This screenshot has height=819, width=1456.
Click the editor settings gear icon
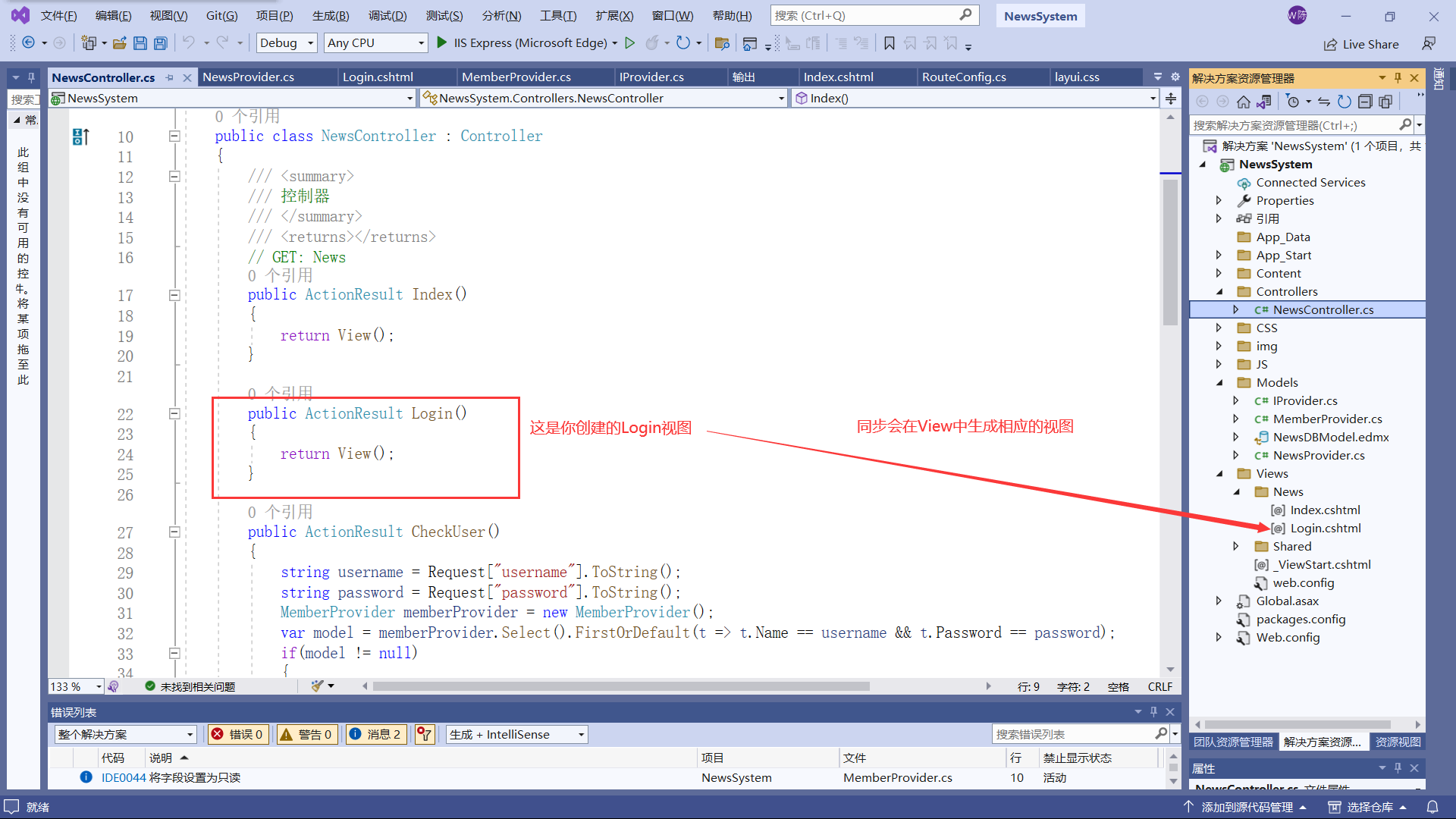(1175, 77)
